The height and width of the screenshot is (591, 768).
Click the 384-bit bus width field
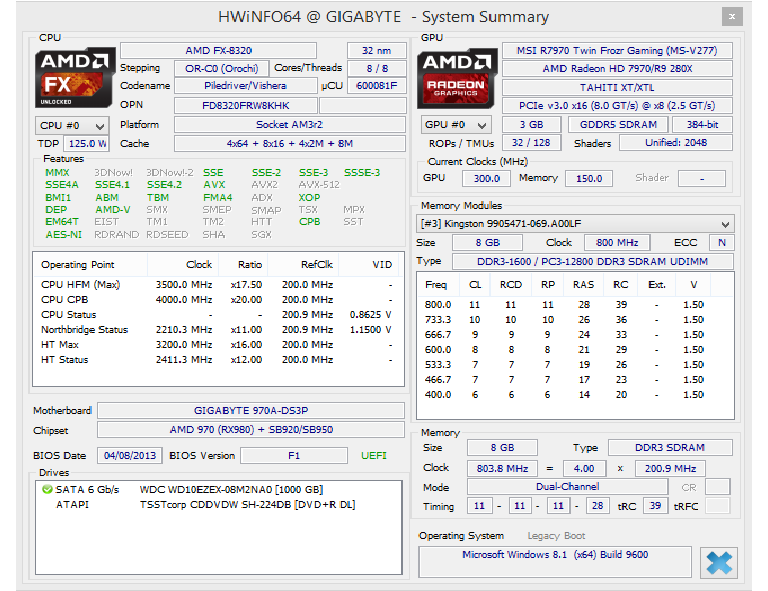pos(702,124)
